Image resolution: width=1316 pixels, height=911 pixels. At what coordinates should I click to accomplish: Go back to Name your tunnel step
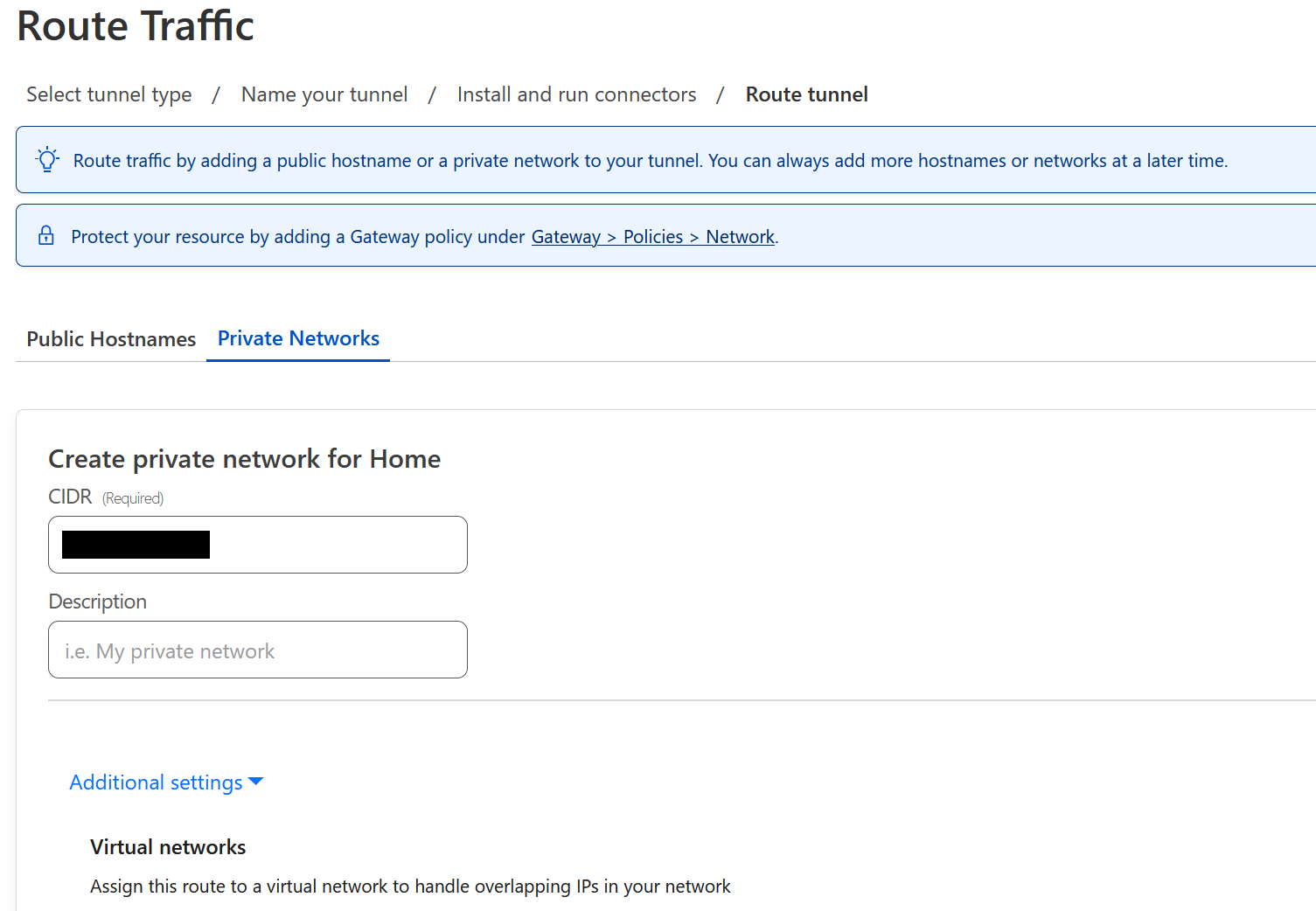(324, 94)
